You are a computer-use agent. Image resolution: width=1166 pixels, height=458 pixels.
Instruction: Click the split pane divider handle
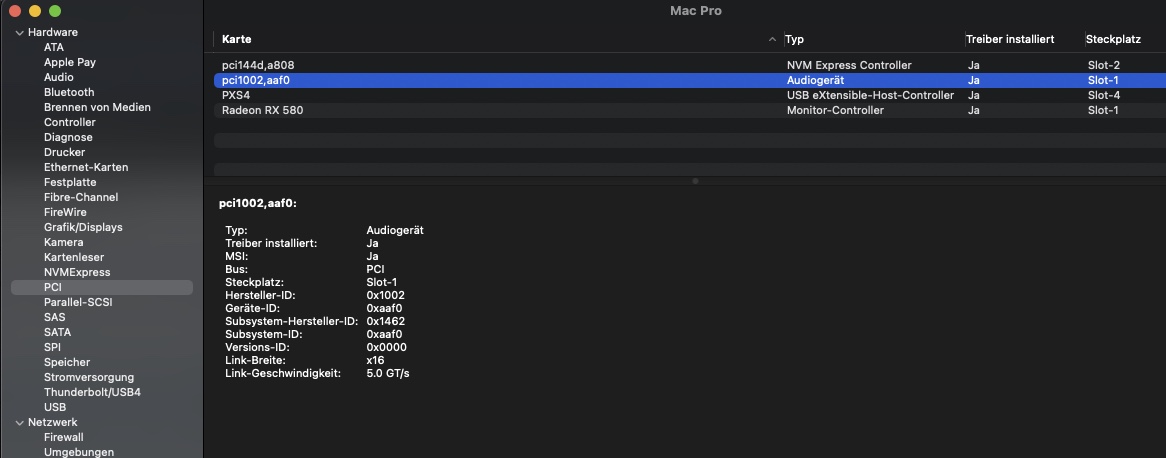point(694,181)
